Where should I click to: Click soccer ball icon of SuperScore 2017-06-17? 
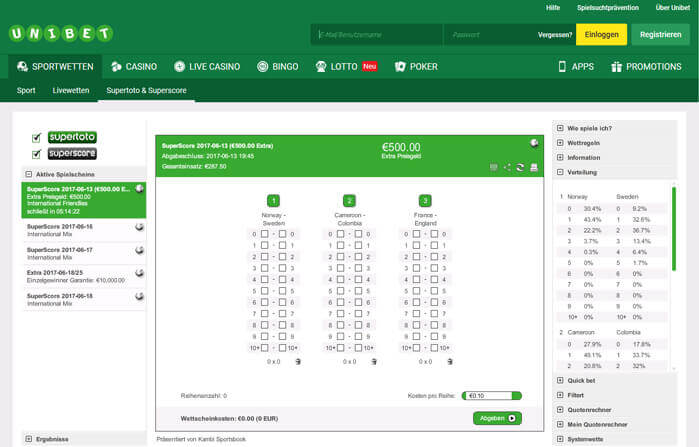click(x=140, y=250)
